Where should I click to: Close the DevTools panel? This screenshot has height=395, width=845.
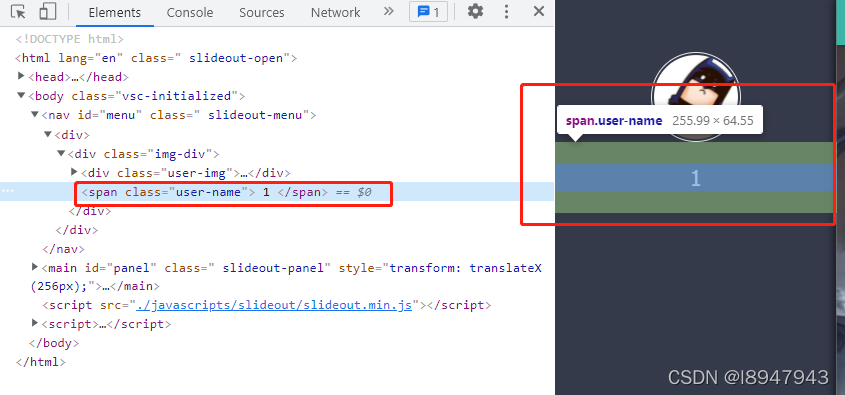pyautogui.click(x=538, y=11)
